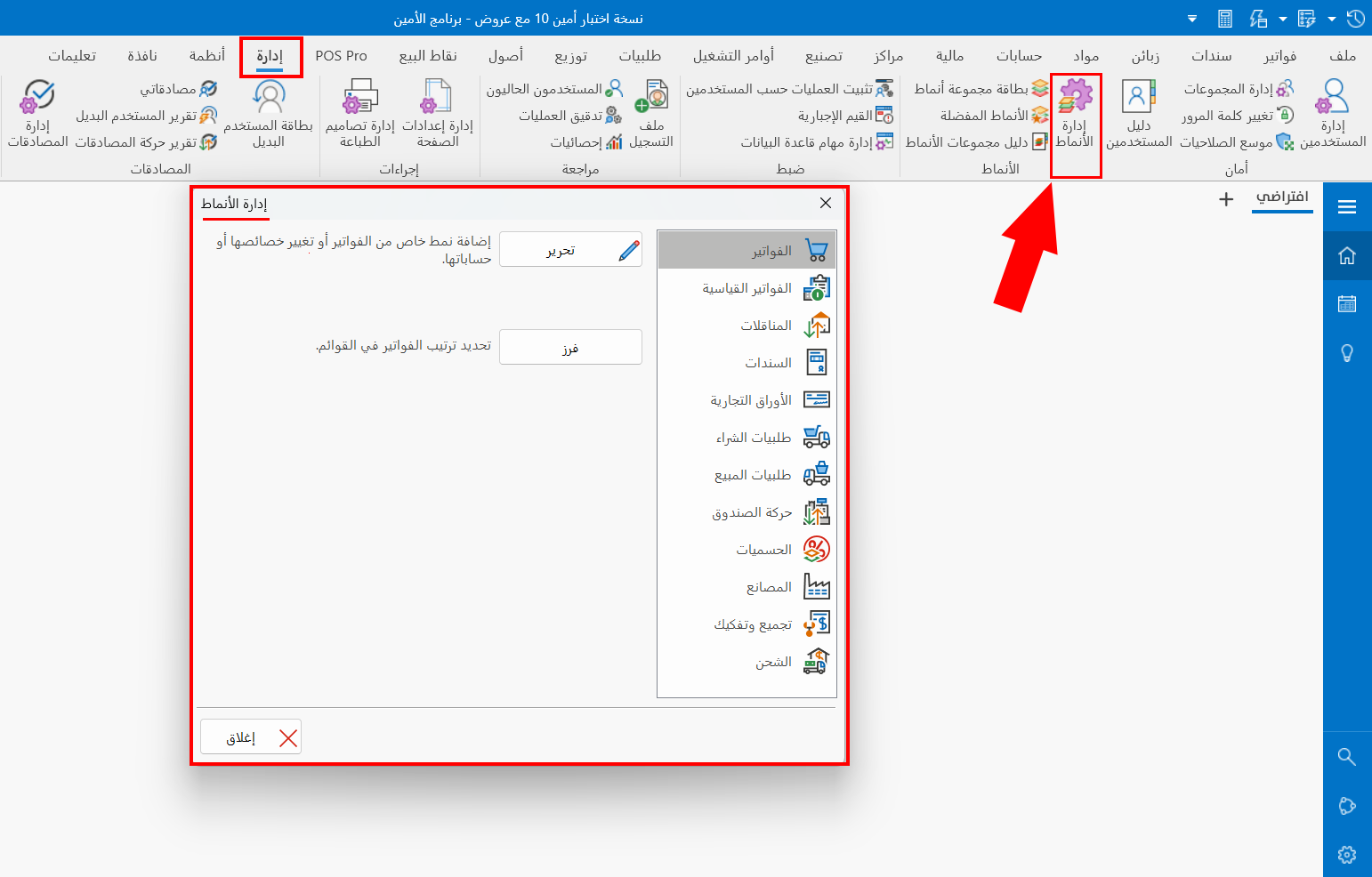Screen dimensions: 1372x877
Task: Open the ملف menu tab
Action: (x=1343, y=56)
